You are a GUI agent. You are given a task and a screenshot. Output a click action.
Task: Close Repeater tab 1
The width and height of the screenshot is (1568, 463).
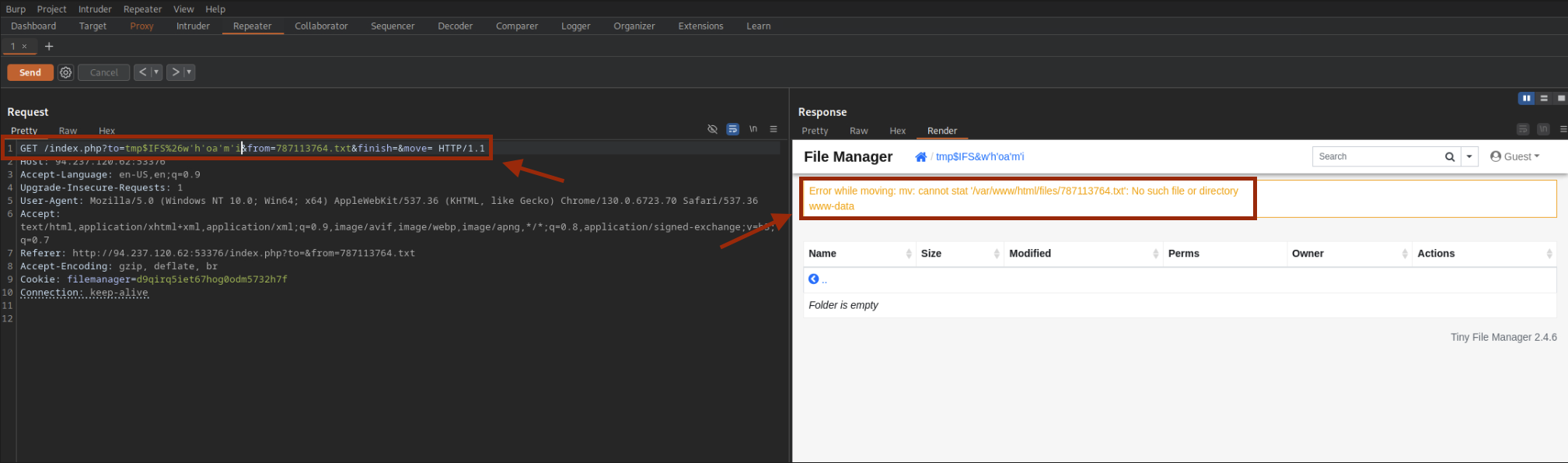point(24,47)
